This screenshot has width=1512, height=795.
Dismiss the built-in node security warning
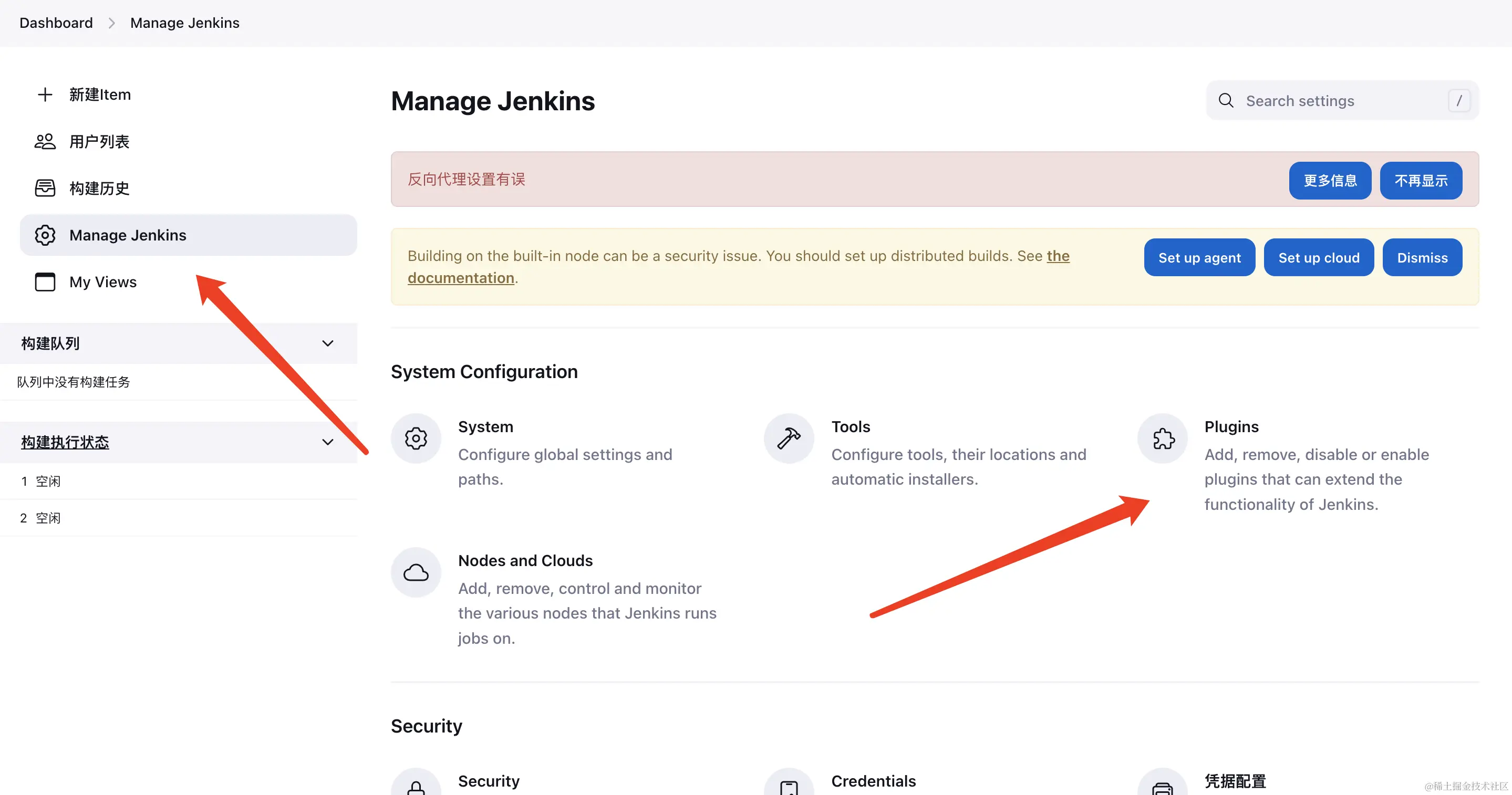point(1422,258)
